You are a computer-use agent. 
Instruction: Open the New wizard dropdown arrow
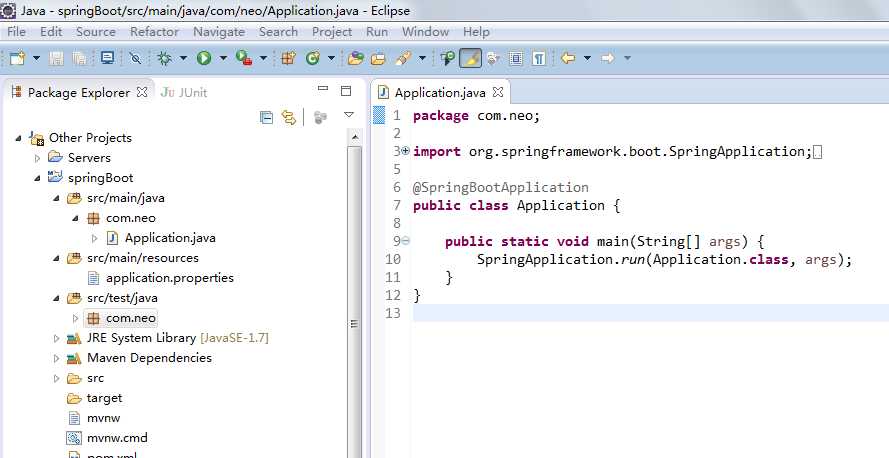(36, 58)
